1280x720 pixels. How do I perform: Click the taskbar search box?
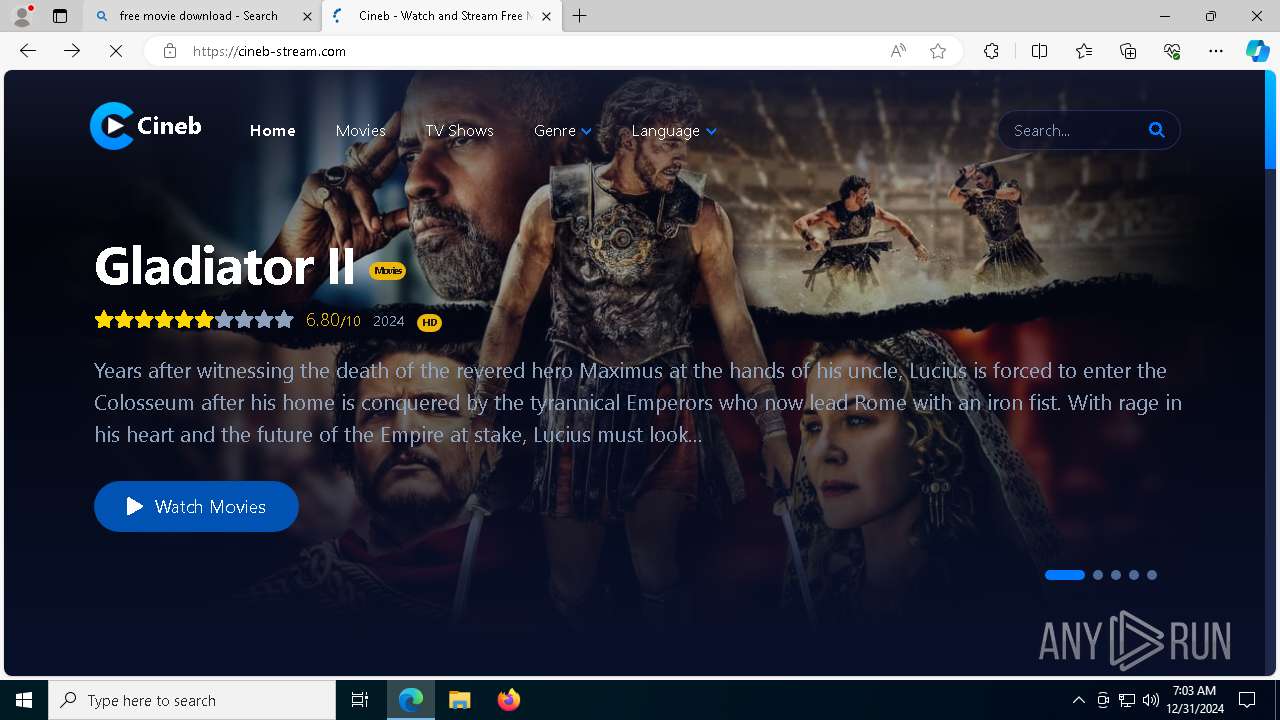click(192, 700)
